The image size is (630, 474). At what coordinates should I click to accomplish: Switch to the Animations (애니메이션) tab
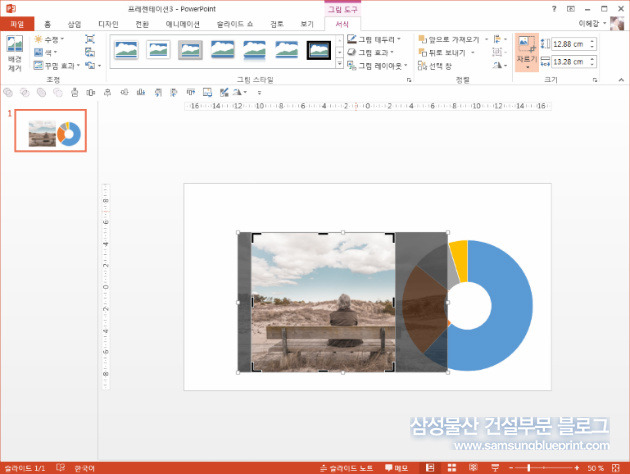[x=182, y=24]
